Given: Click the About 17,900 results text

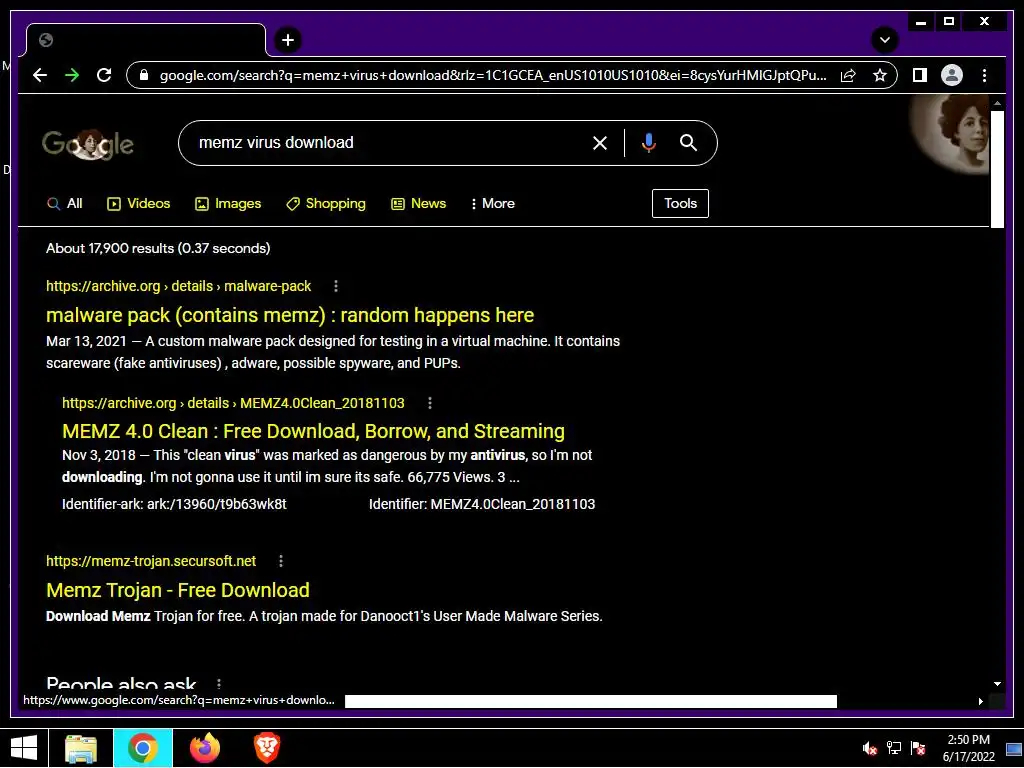Looking at the screenshot, I should point(158,248).
